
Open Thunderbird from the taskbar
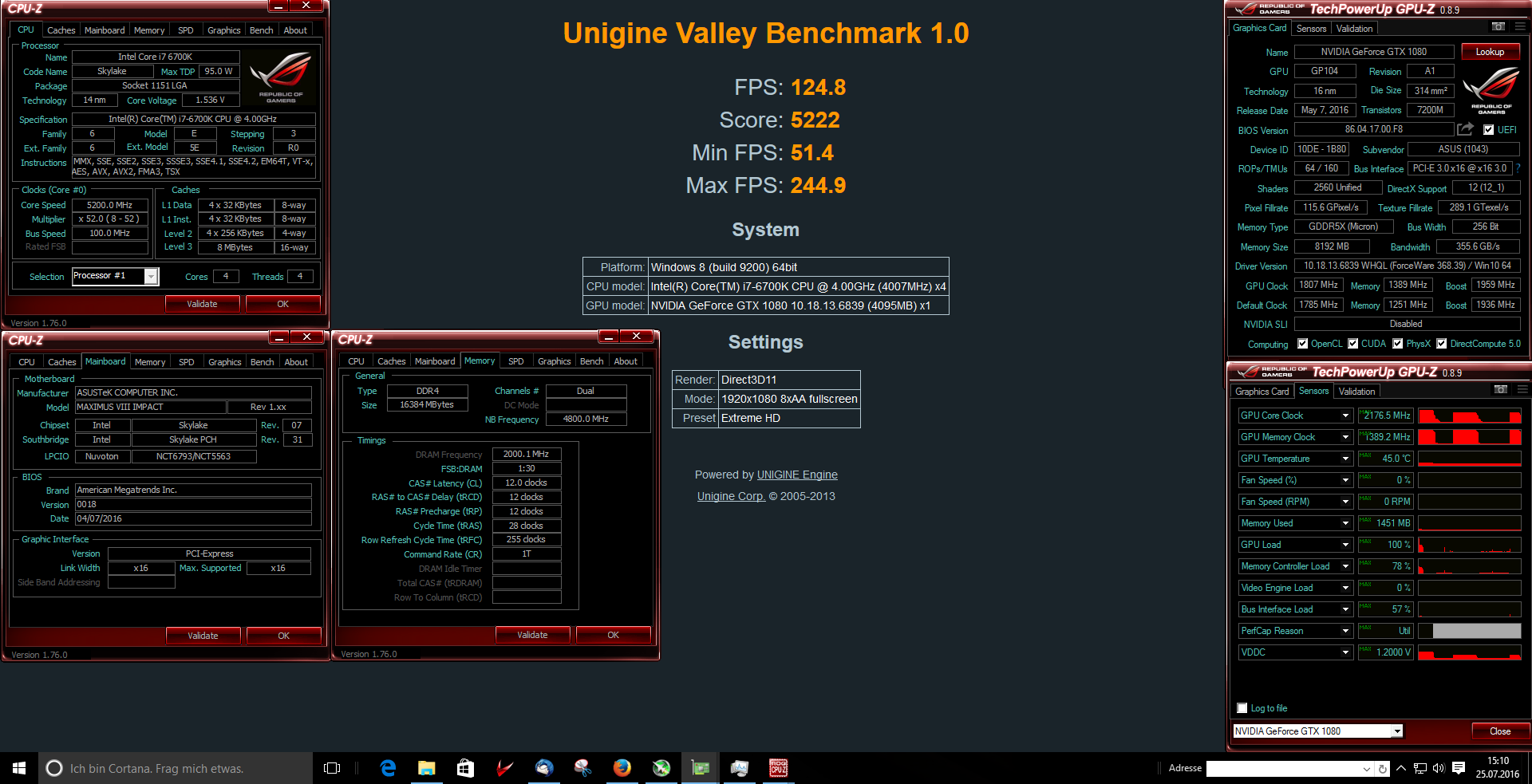click(544, 768)
